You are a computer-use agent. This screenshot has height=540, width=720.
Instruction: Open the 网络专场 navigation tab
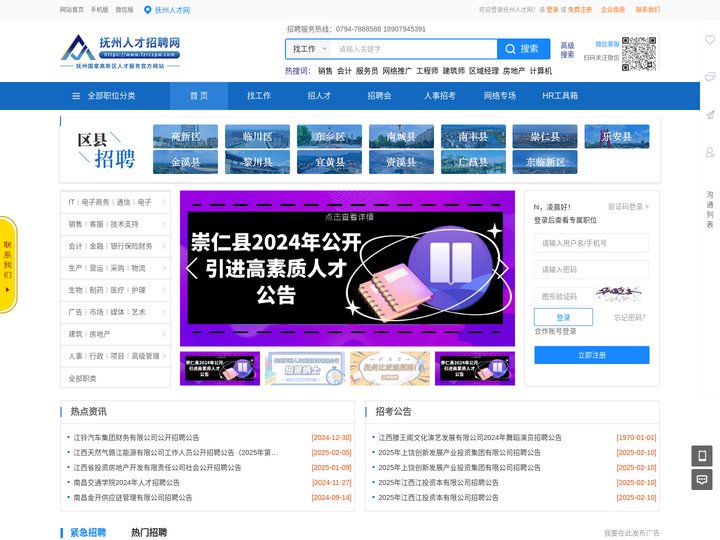(x=500, y=96)
